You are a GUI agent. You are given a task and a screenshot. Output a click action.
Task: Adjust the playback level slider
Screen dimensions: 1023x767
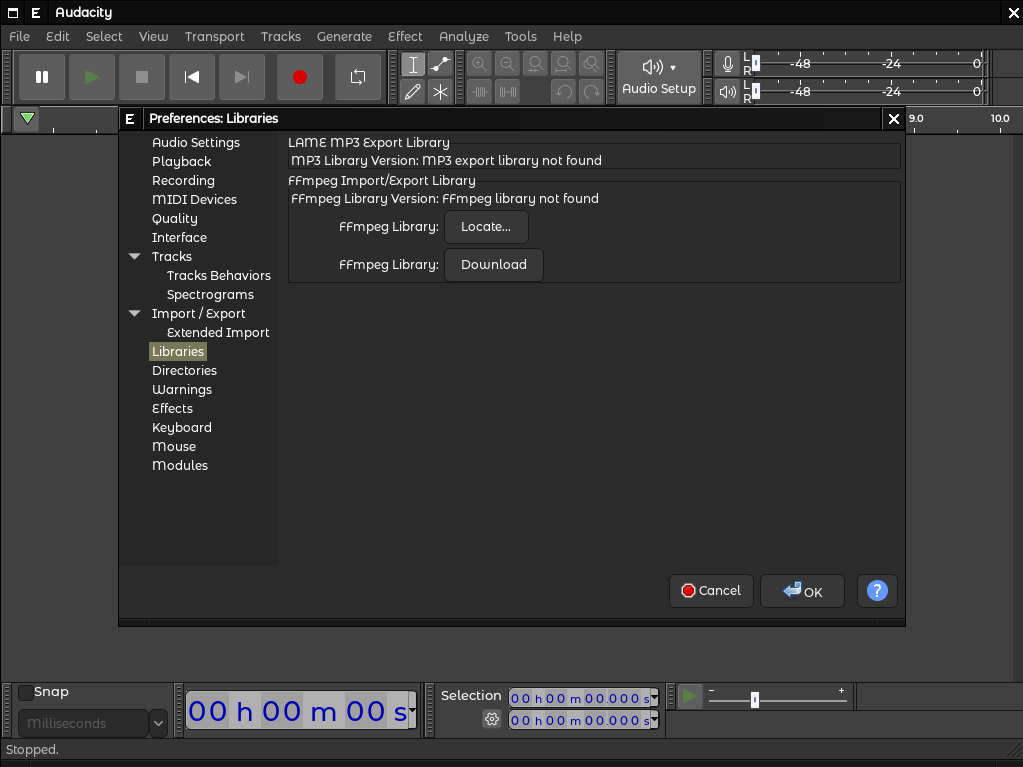756,91
